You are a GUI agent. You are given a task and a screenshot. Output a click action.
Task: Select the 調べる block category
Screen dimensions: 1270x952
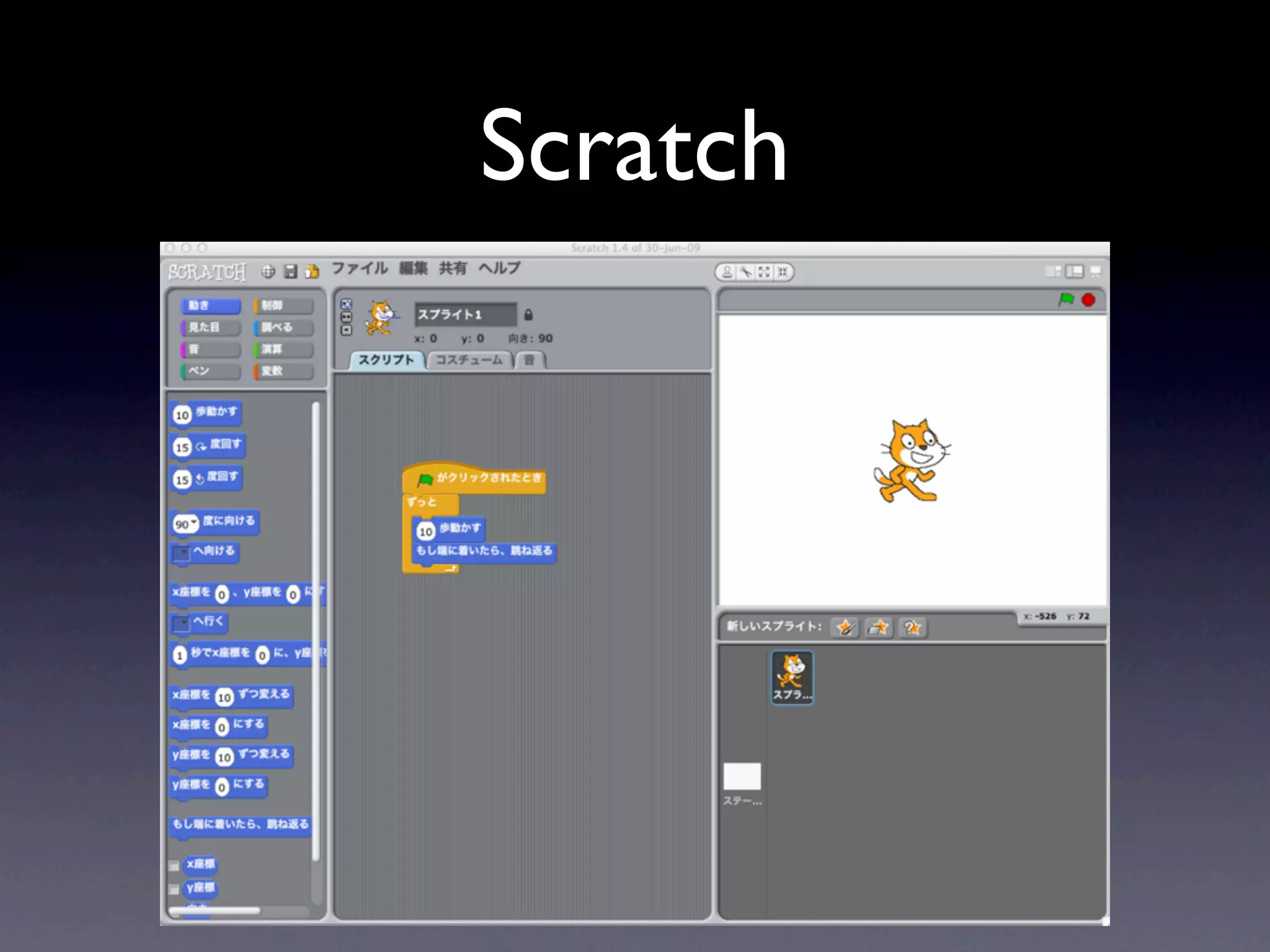click(x=283, y=327)
